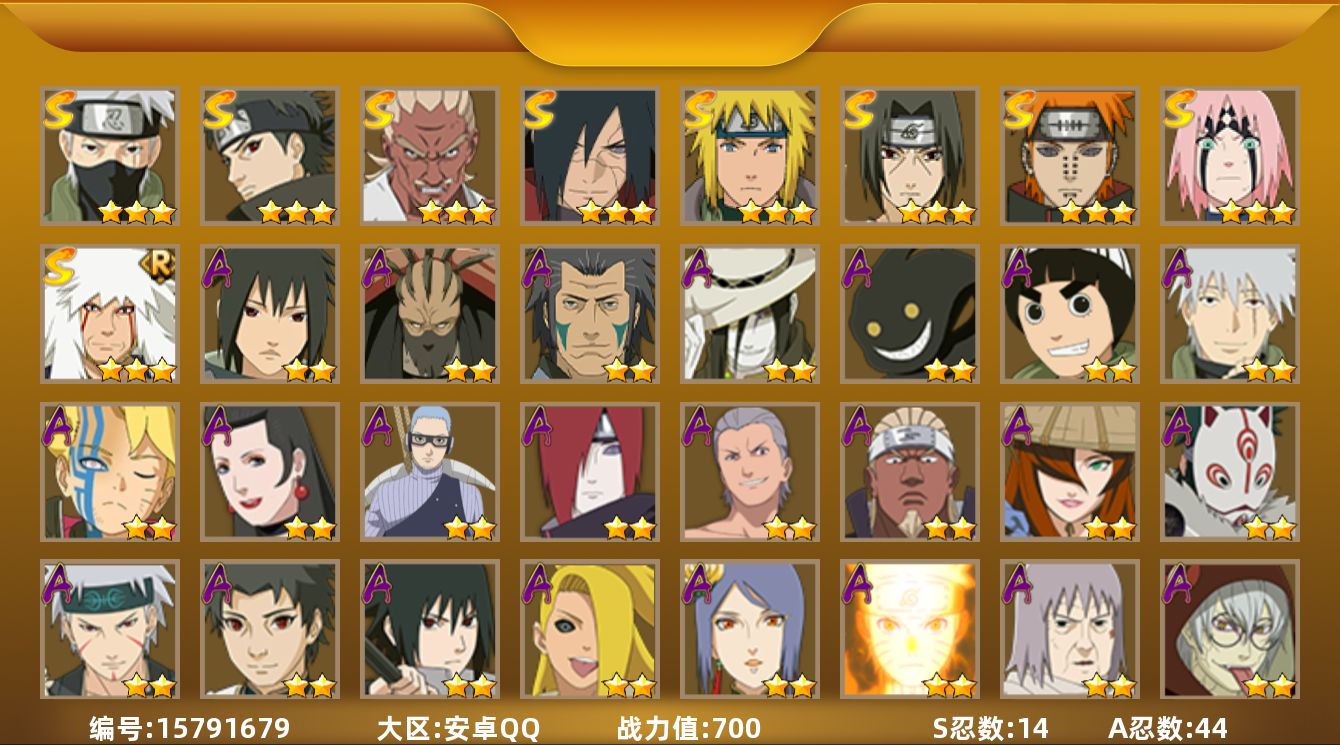Click the blue-haired A-rank ninja with flower
This screenshot has height=745, width=1340.
tap(750, 630)
